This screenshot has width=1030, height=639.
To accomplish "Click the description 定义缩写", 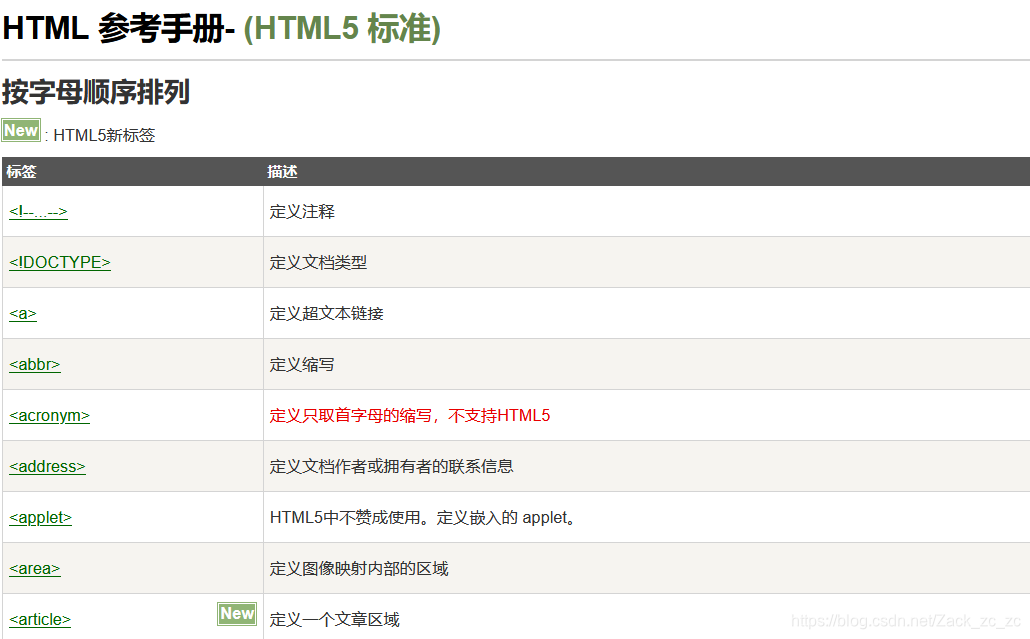I will coord(302,364).
